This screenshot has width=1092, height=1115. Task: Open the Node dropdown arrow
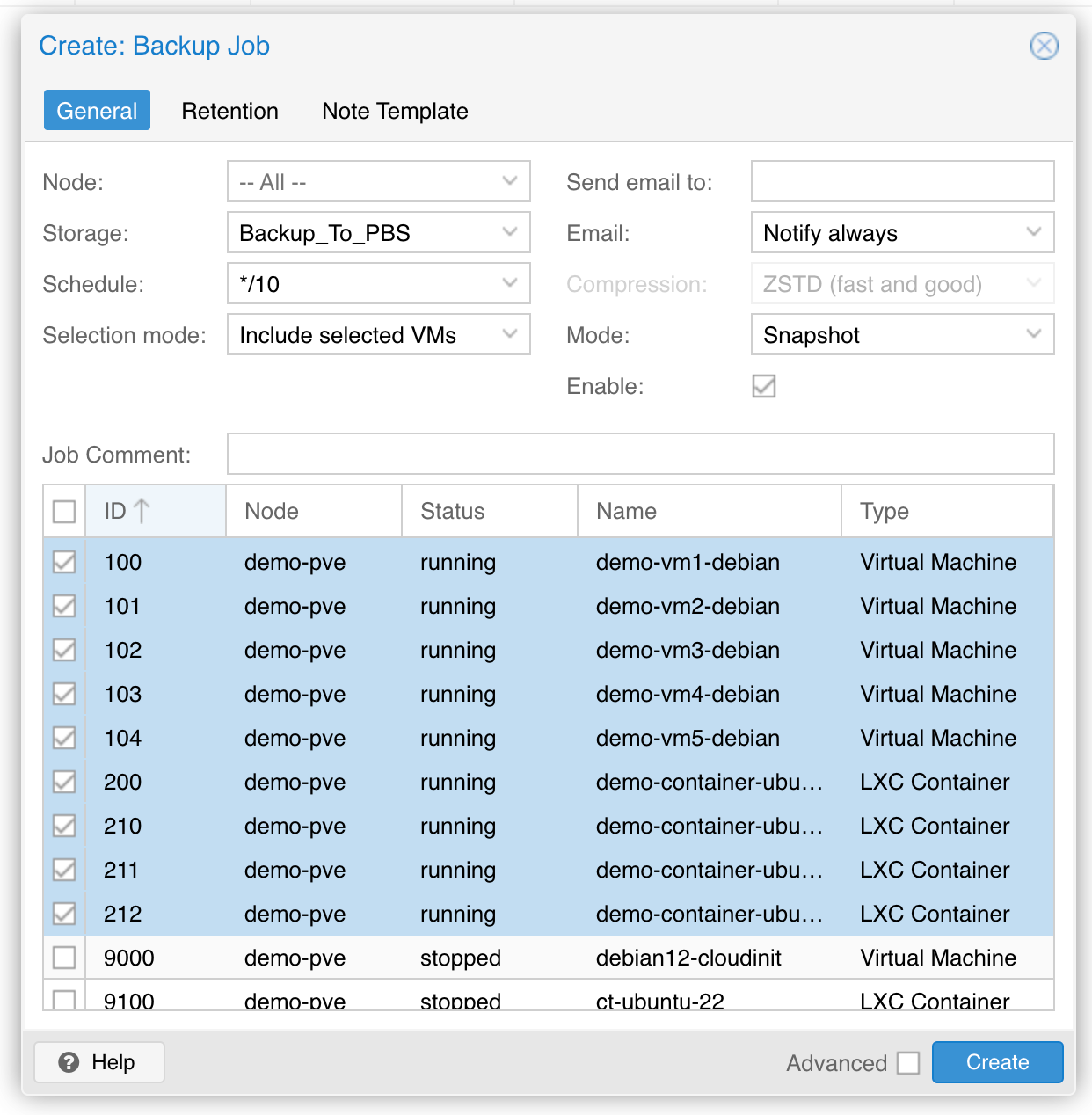pyautogui.click(x=510, y=181)
